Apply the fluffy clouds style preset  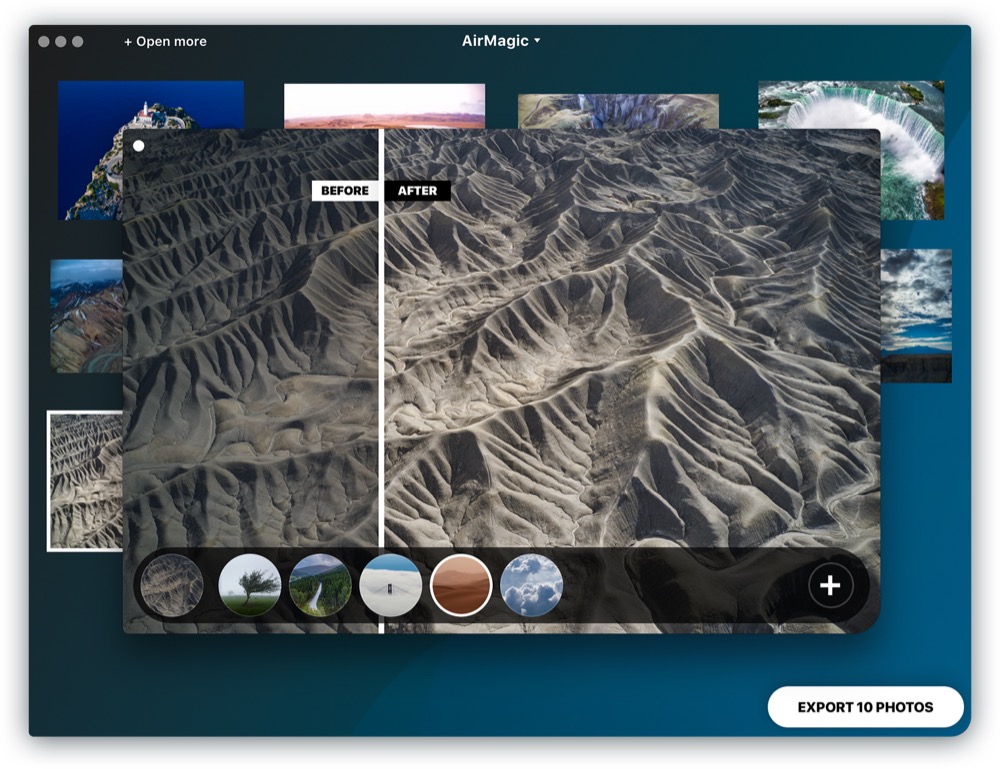(x=531, y=585)
